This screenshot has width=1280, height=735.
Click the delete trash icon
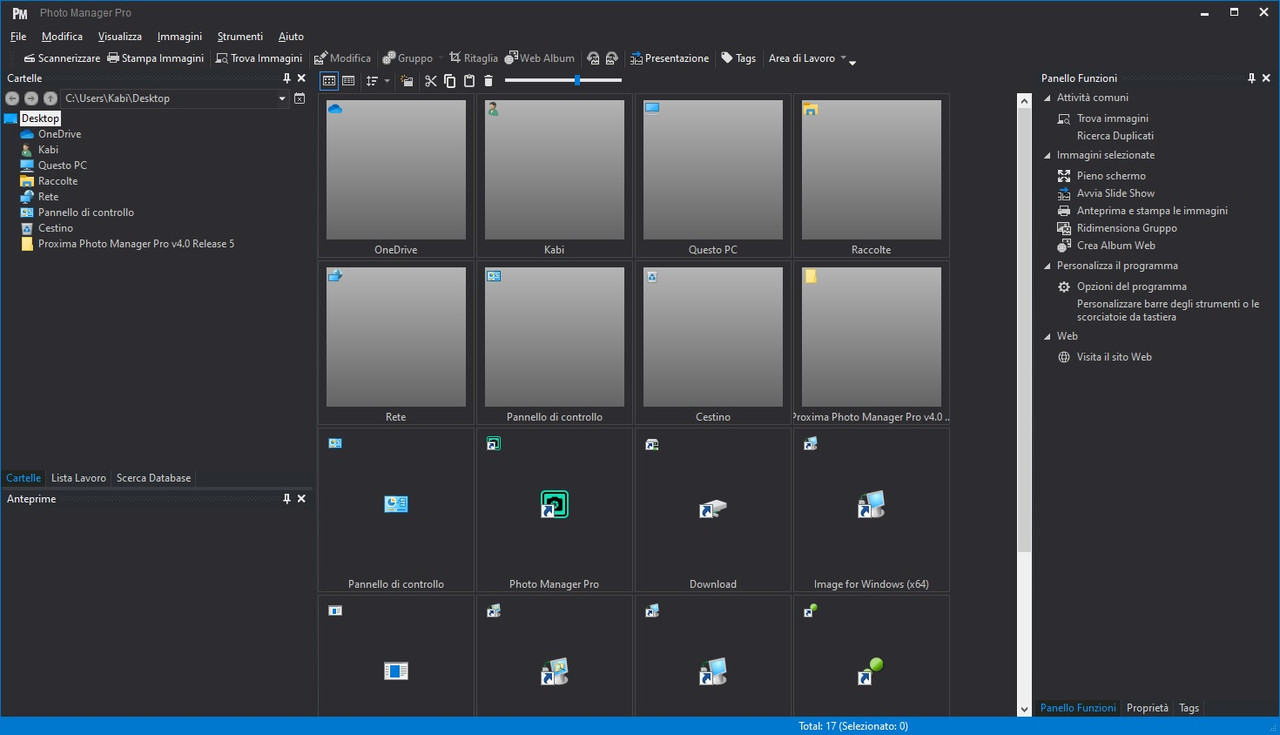click(488, 81)
